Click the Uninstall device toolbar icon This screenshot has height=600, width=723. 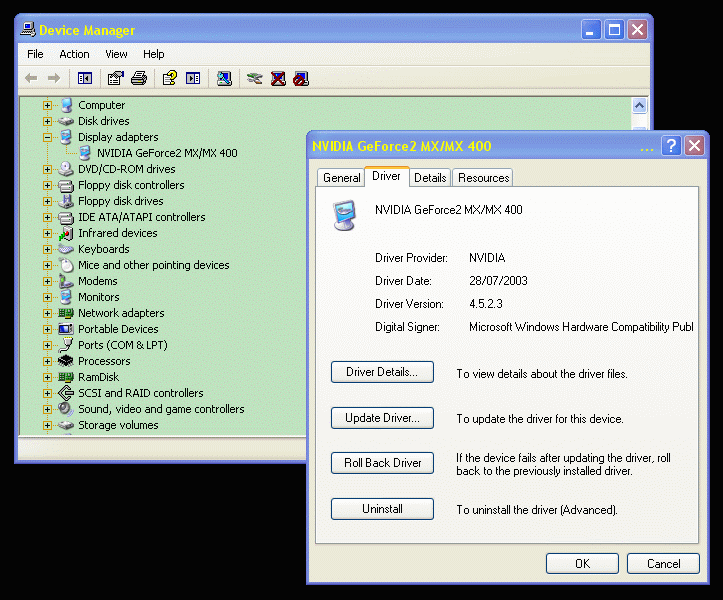coord(278,78)
